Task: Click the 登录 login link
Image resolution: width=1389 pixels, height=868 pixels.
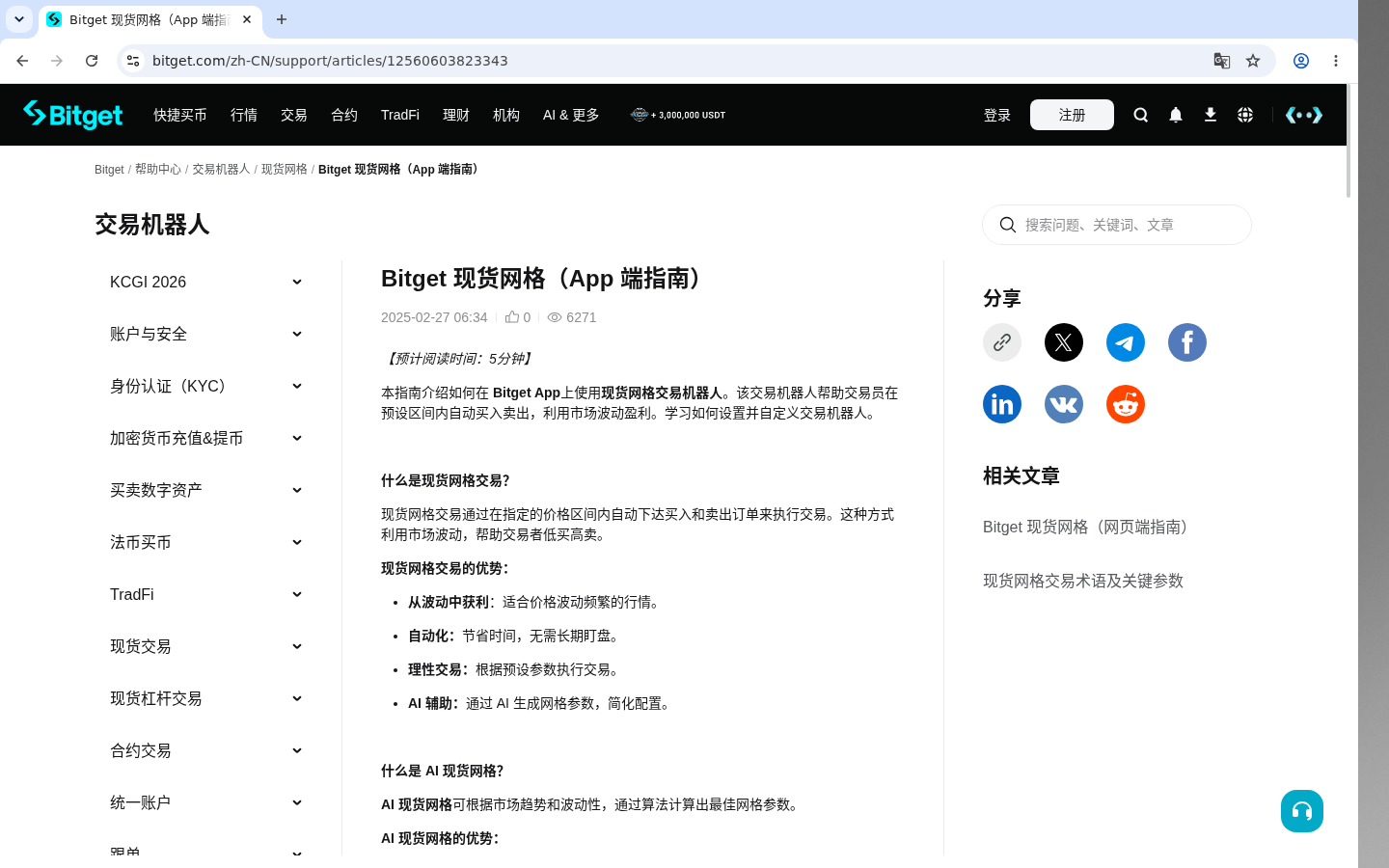Action: [997, 115]
